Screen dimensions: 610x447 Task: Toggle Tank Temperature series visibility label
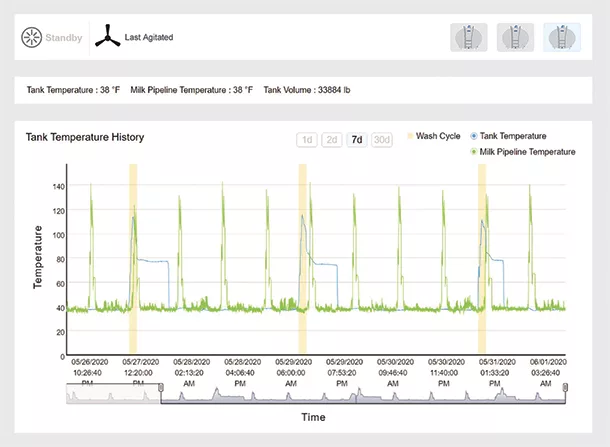click(513, 136)
